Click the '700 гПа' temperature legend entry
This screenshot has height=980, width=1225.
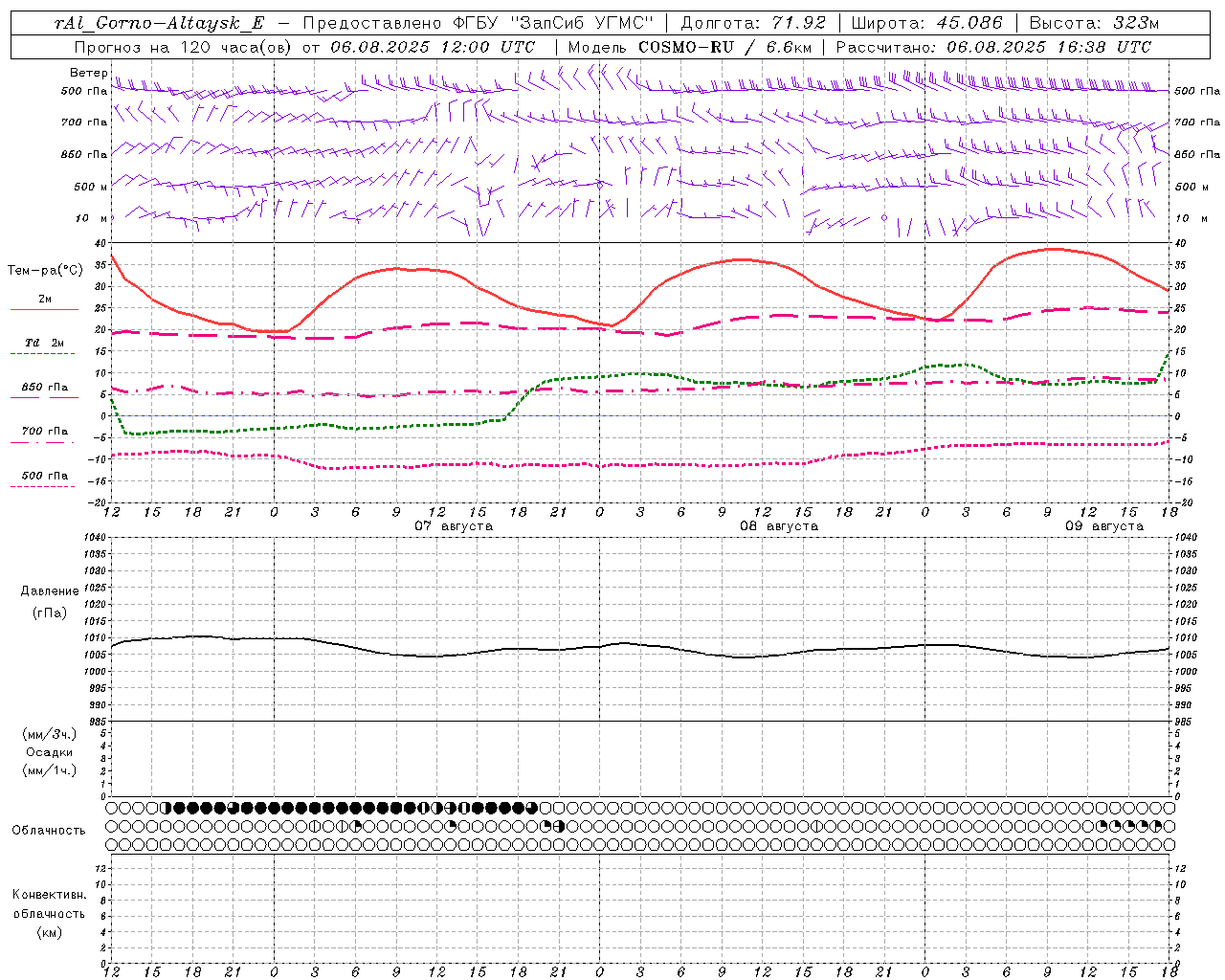[45, 432]
